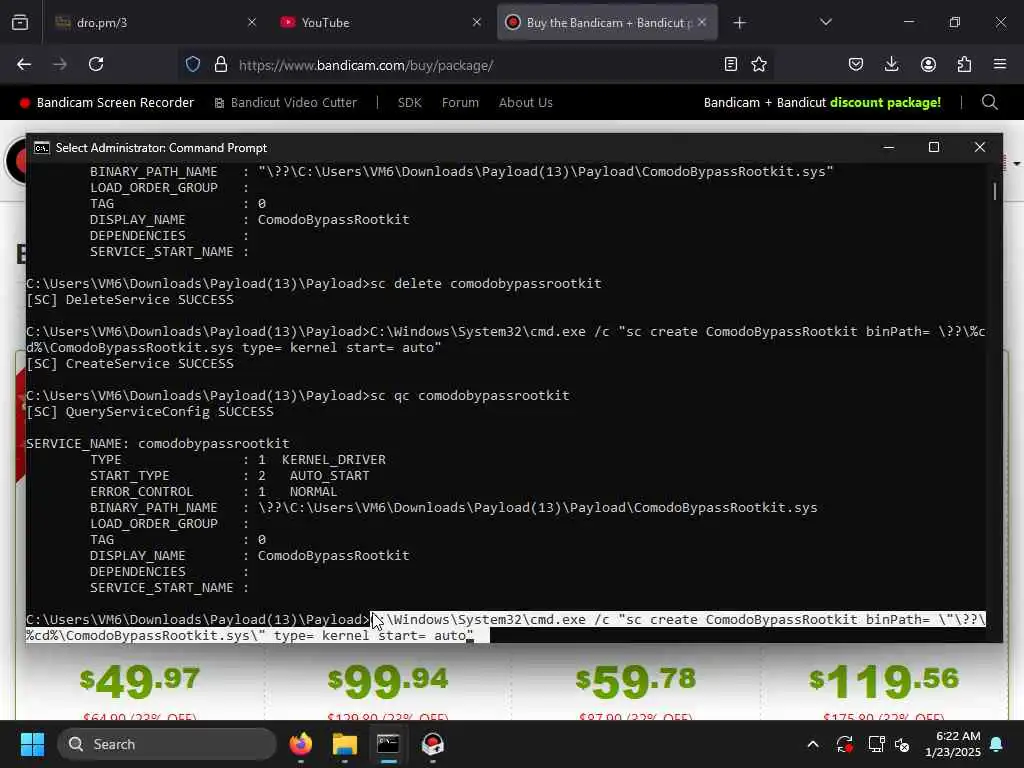View site security lock information

tap(221, 64)
